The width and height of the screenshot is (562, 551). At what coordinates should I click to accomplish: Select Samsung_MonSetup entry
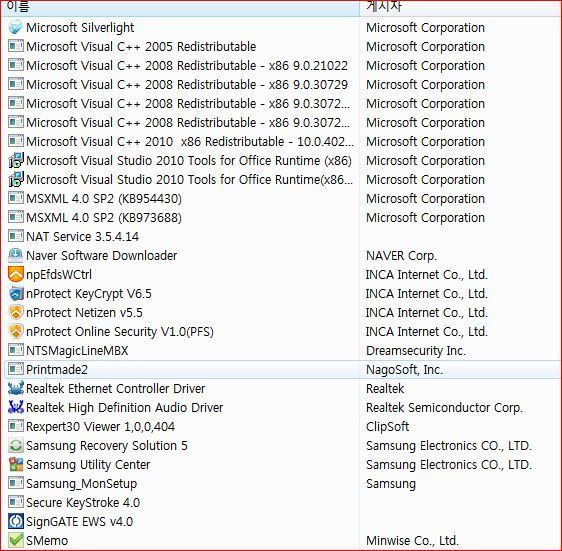click(81, 484)
